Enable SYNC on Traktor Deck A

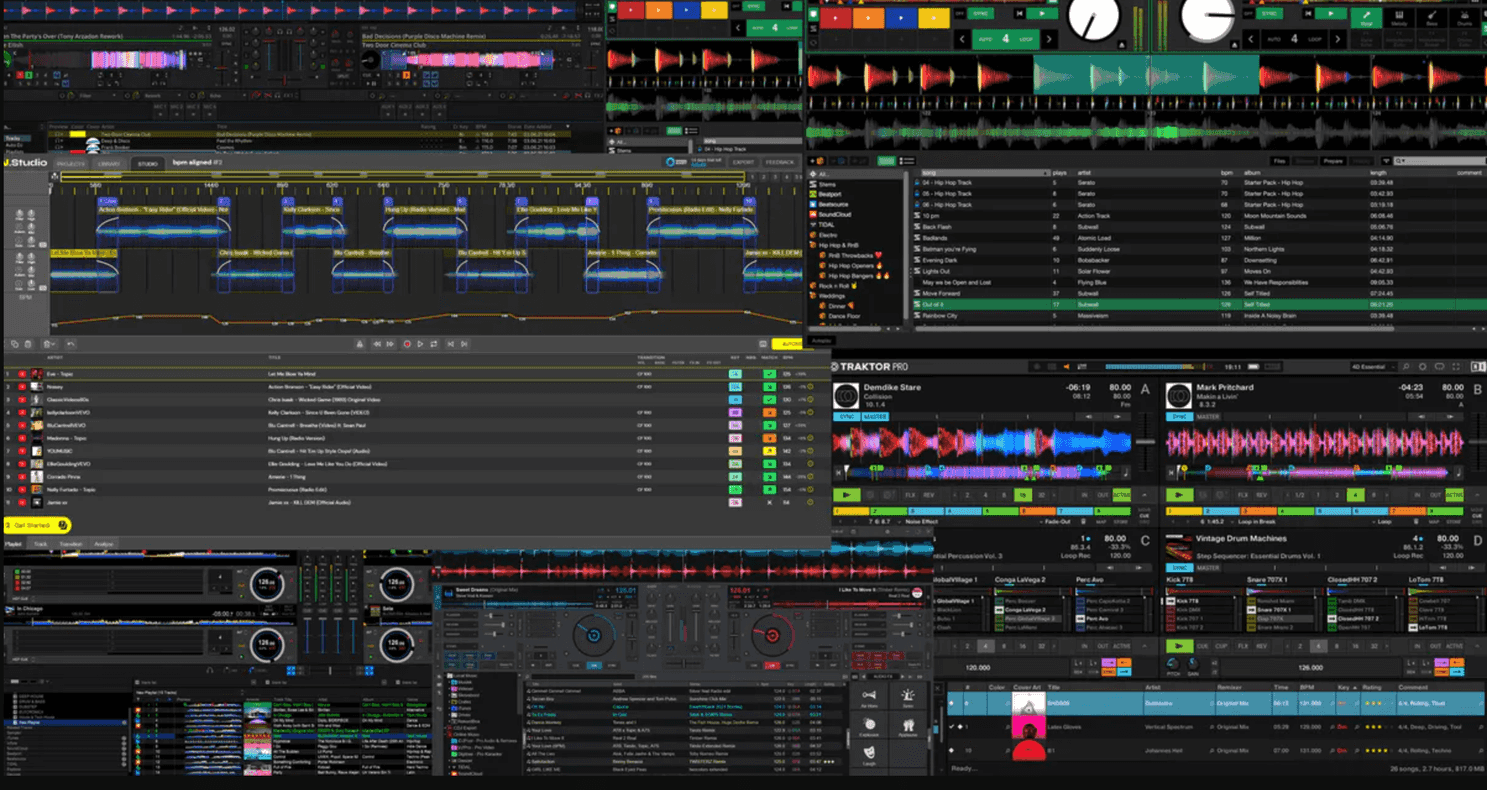point(847,417)
